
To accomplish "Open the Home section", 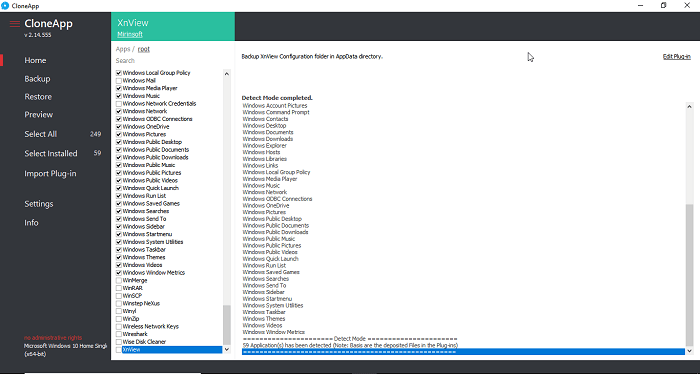I will [x=35, y=60].
